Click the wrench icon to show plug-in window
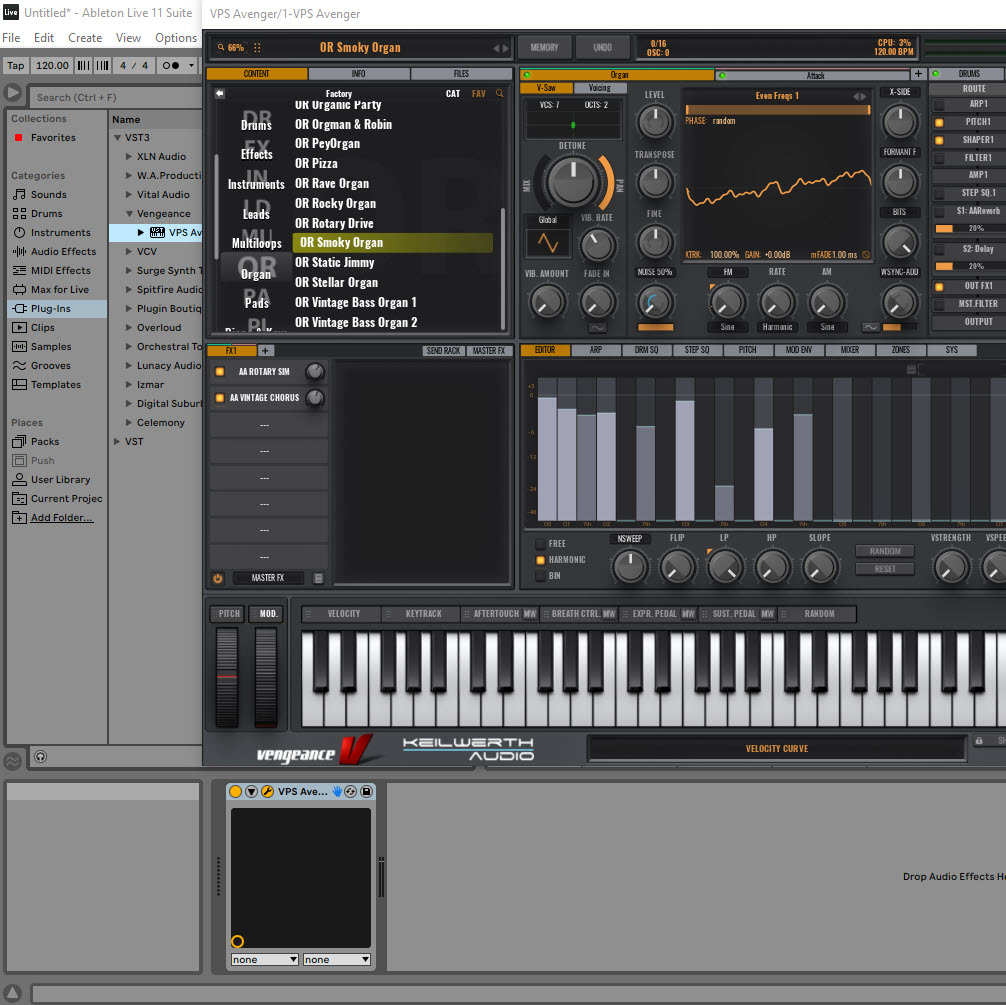This screenshot has height=1005, width=1006. tap(268, 791)
